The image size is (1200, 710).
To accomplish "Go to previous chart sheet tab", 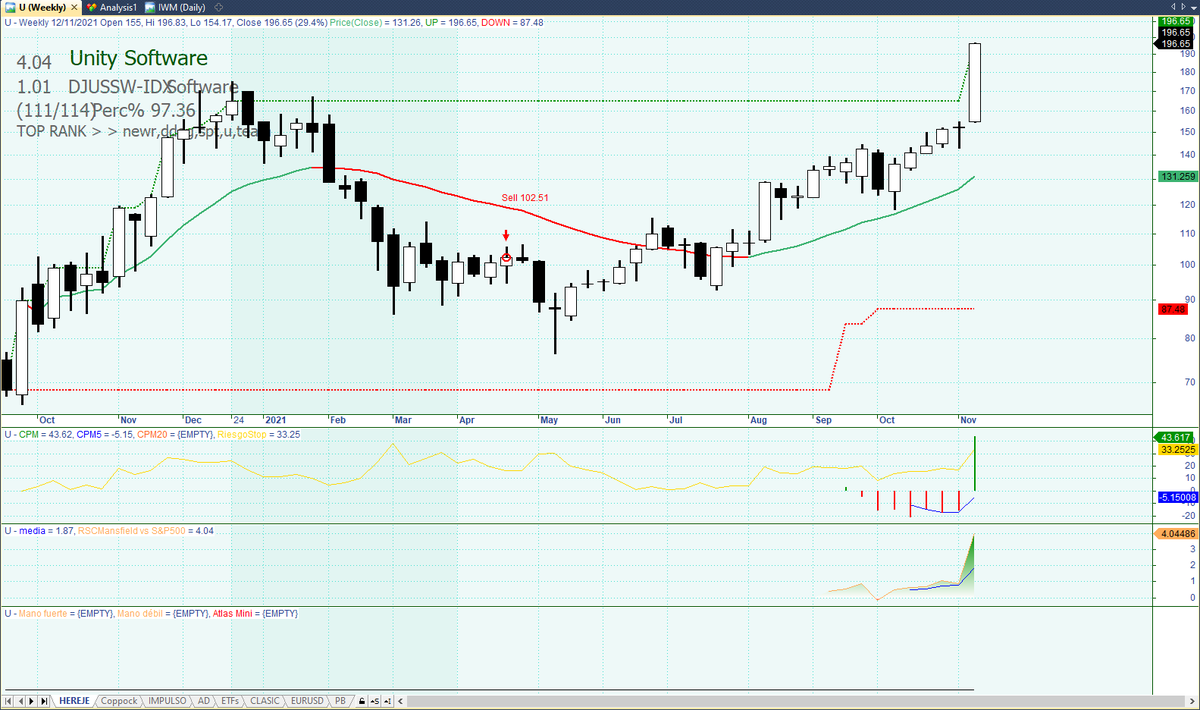I will tap(20, 700).
